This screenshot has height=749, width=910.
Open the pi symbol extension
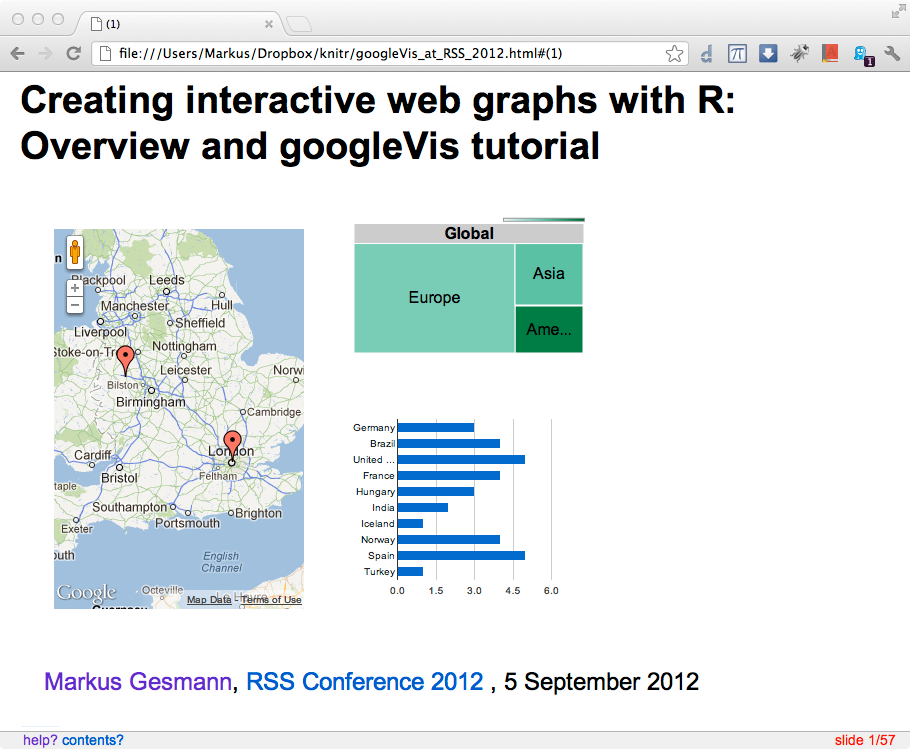(x=737, y=54)
